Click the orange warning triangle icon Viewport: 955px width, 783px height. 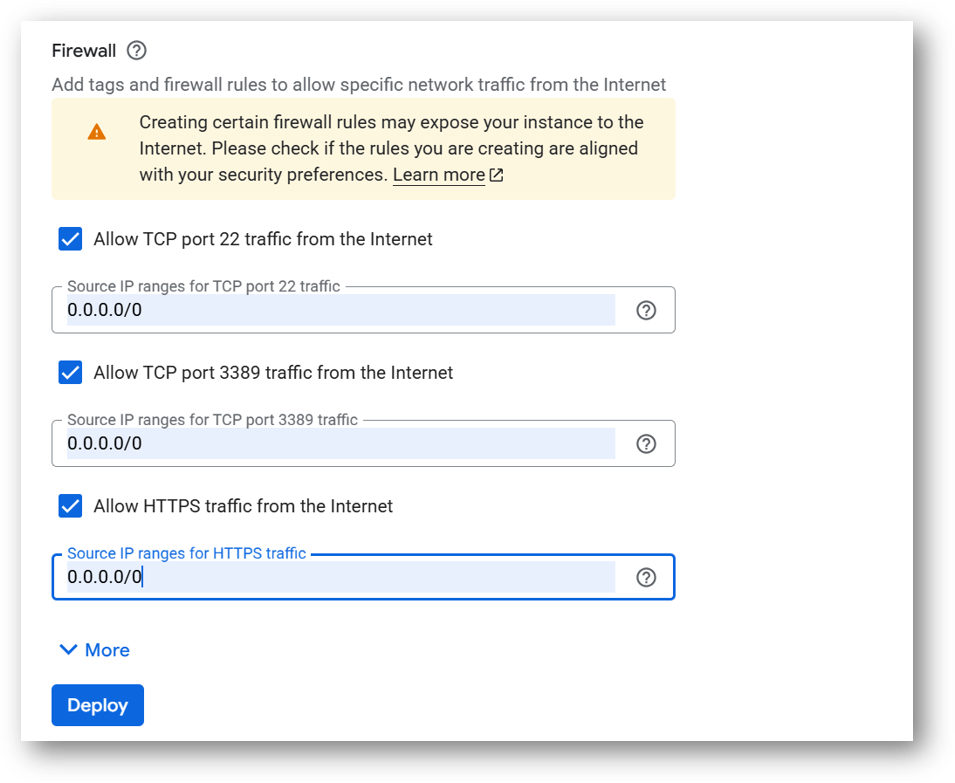[96, 132]
